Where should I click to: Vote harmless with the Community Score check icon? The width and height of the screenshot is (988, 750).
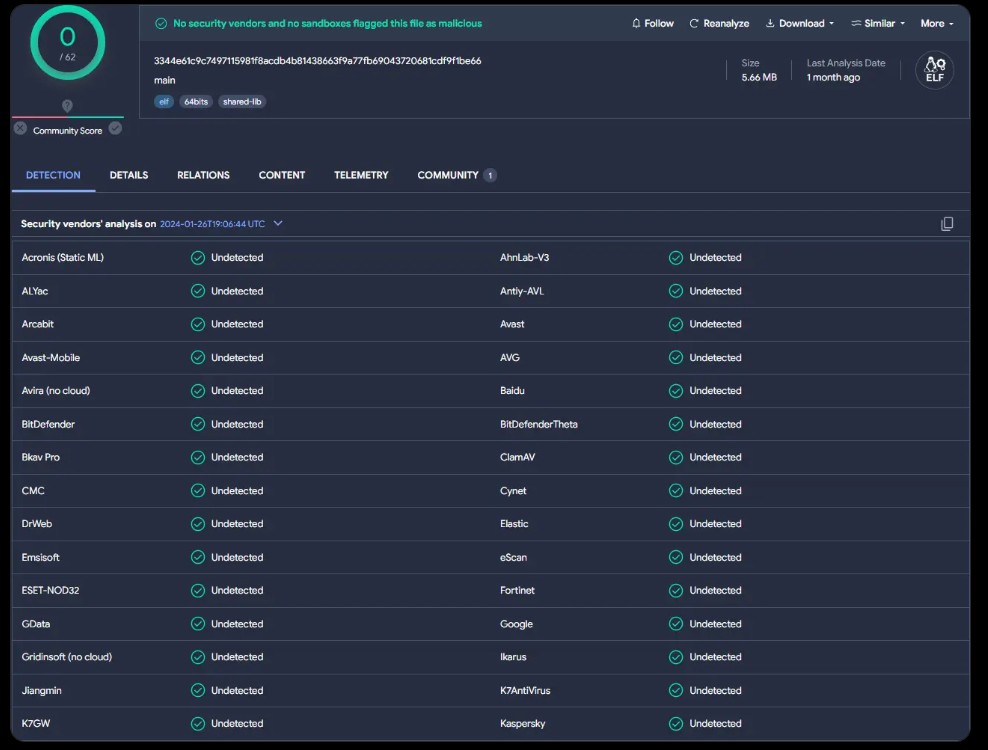coord(115,128)
